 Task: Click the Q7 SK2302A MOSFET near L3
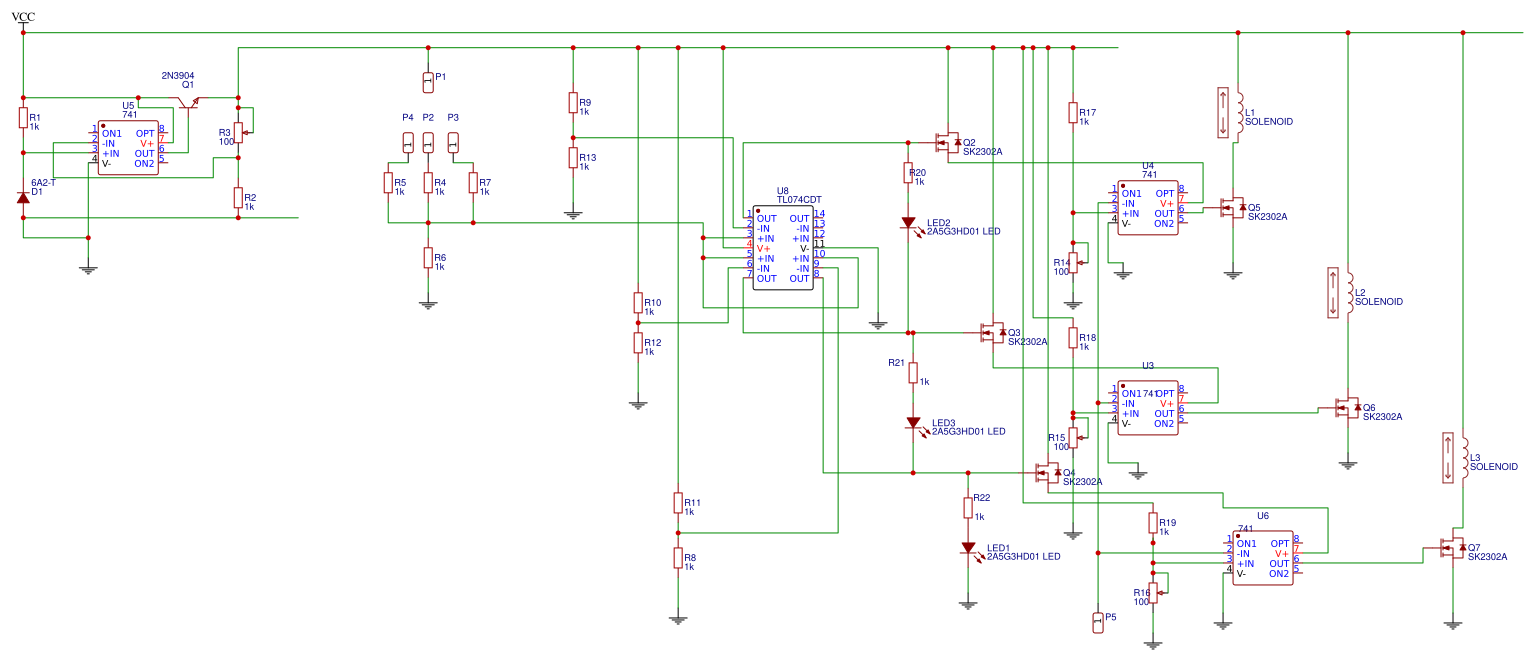tap(1452, 548)
